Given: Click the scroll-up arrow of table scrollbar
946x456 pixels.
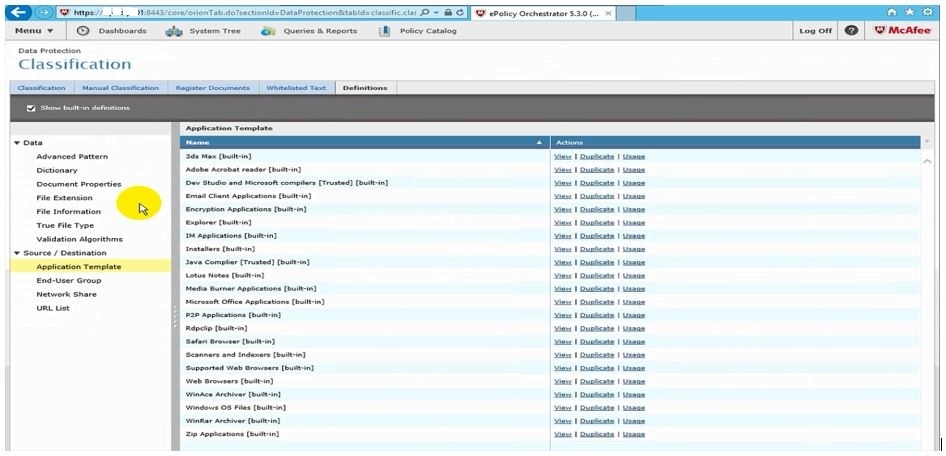Looking at the screenshot, I should (x=927, y=161).
